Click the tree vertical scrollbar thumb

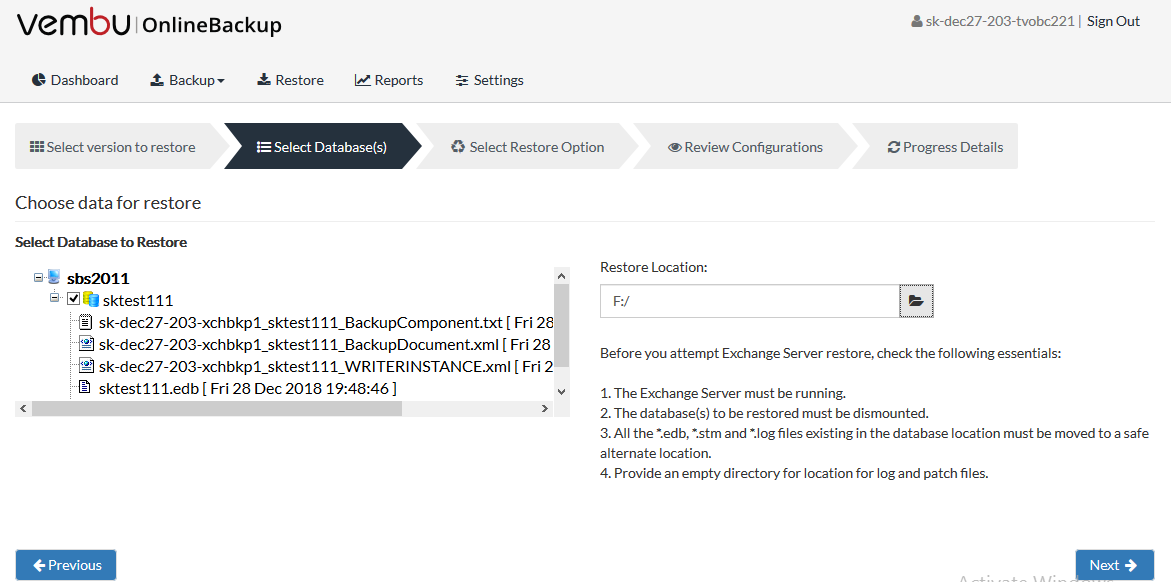(x=562, y=325)
